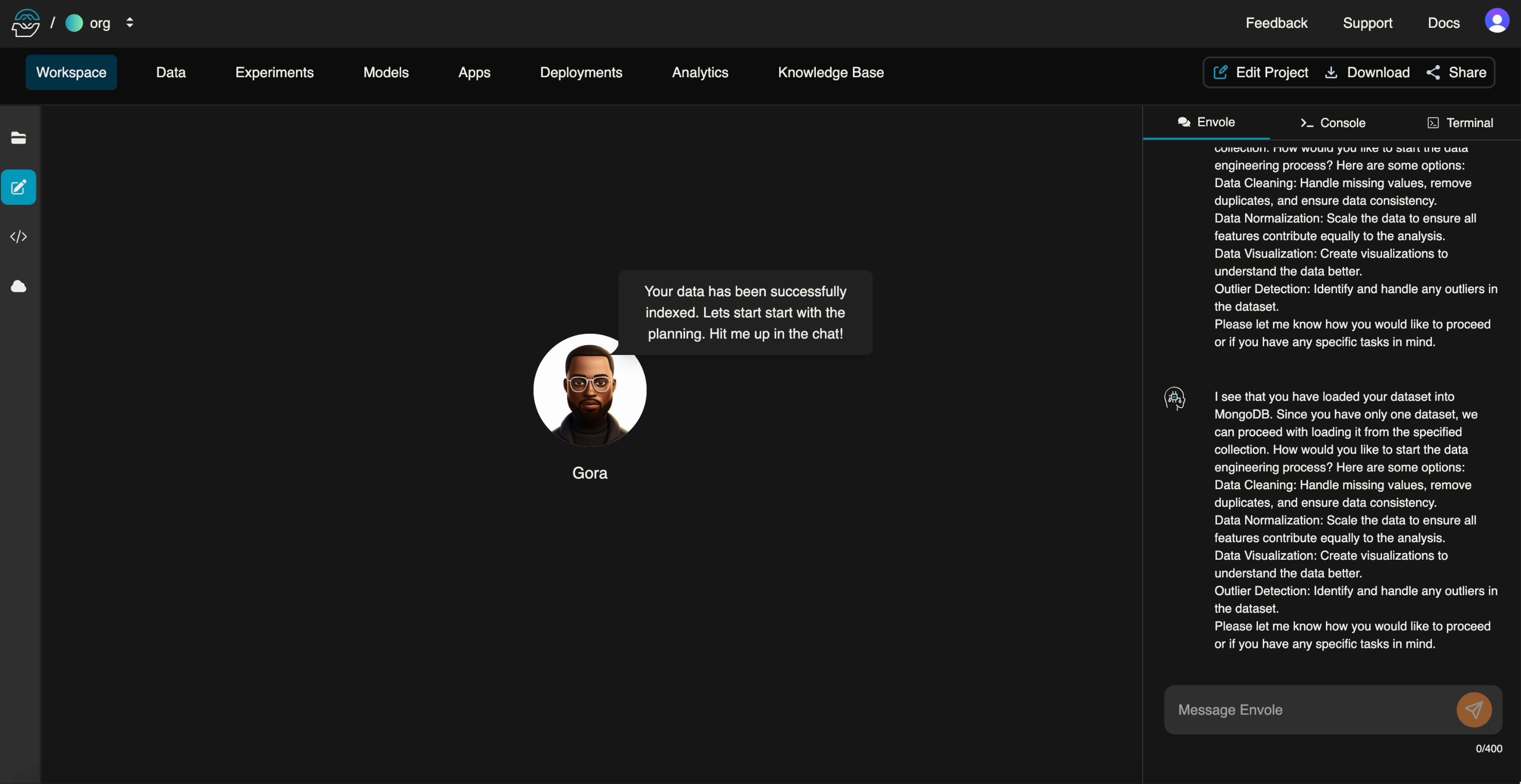The width and height of the screenshot is (1521, 784).
Task: Send message with paper plane button
Action: [1474, 710]
